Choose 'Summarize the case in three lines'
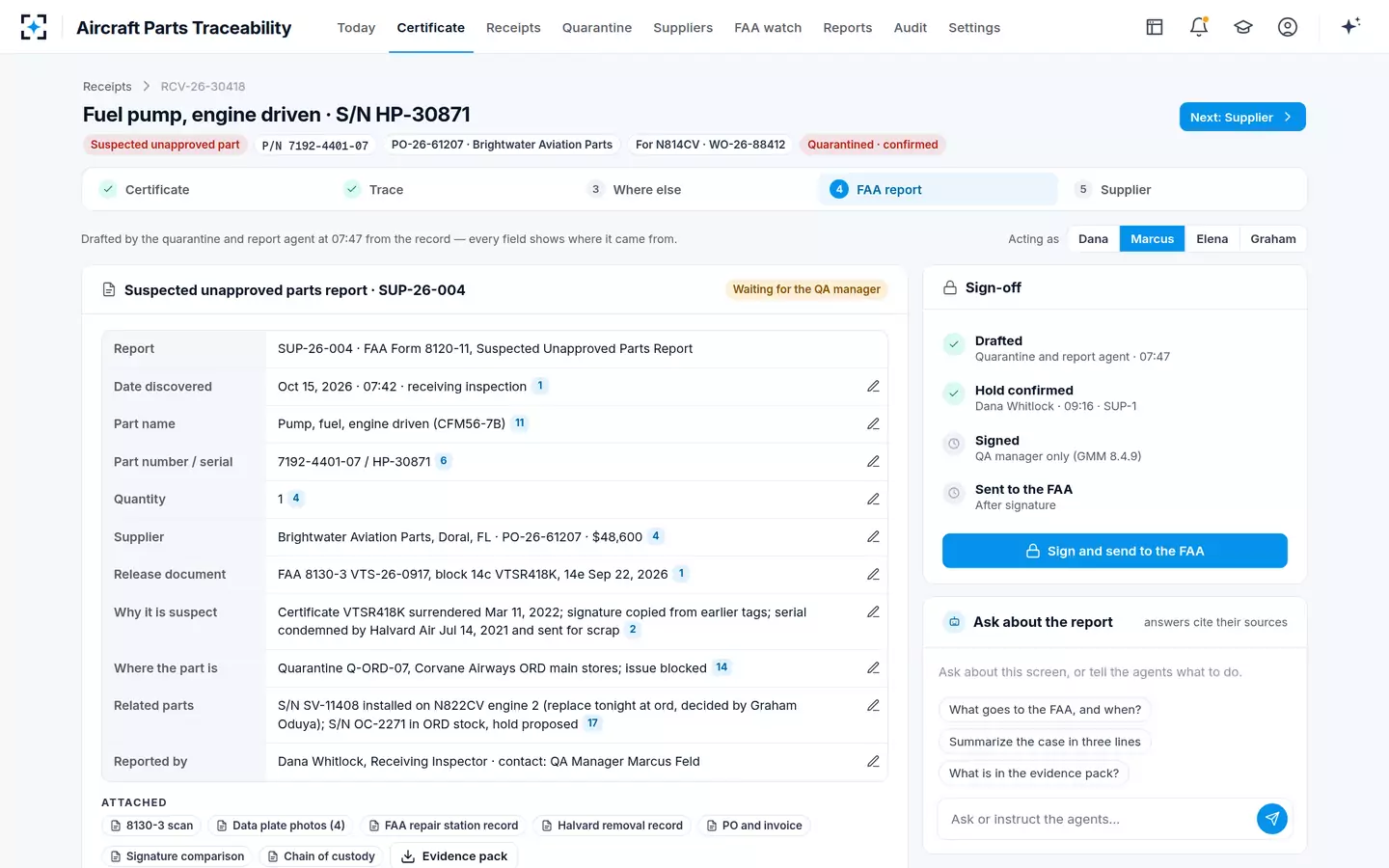Viewport: 1389px width, 868px height. [x=1045, y=742]
